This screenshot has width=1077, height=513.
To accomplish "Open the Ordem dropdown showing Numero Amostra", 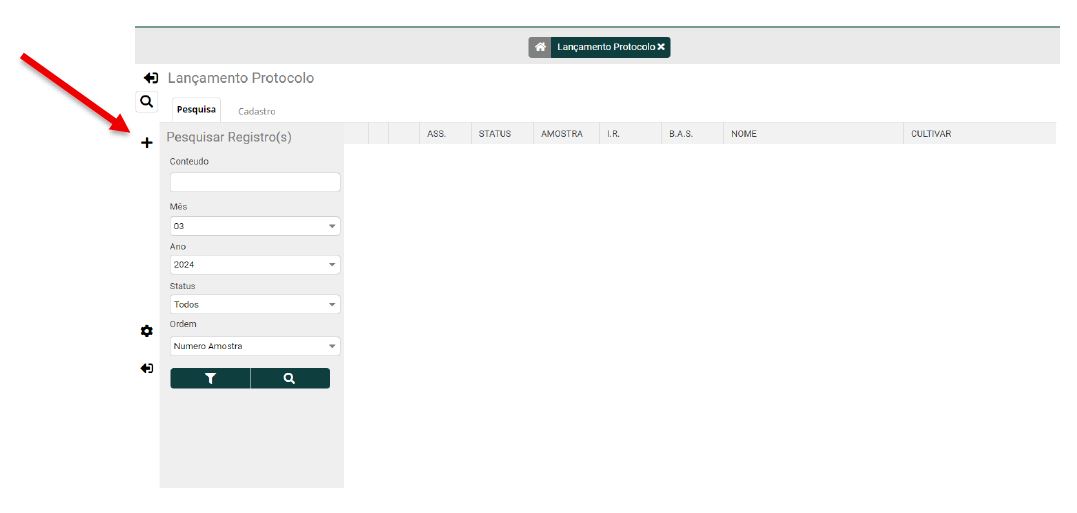I will tap(255, 346).
